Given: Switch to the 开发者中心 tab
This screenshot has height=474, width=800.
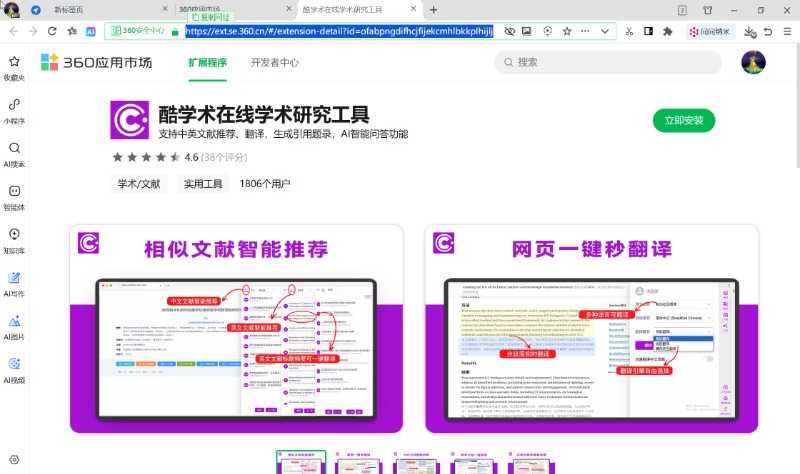Looking at the screenshot, I should pyautogui.click(x=274, y=62).
